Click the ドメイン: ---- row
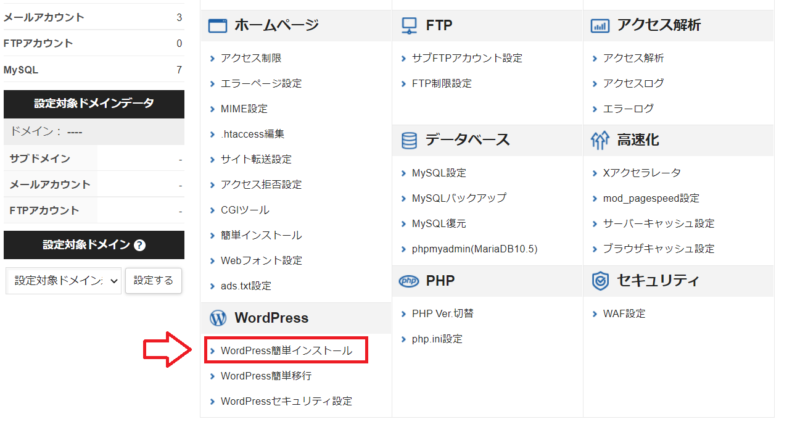800x435 pixels. coord(93,132)
